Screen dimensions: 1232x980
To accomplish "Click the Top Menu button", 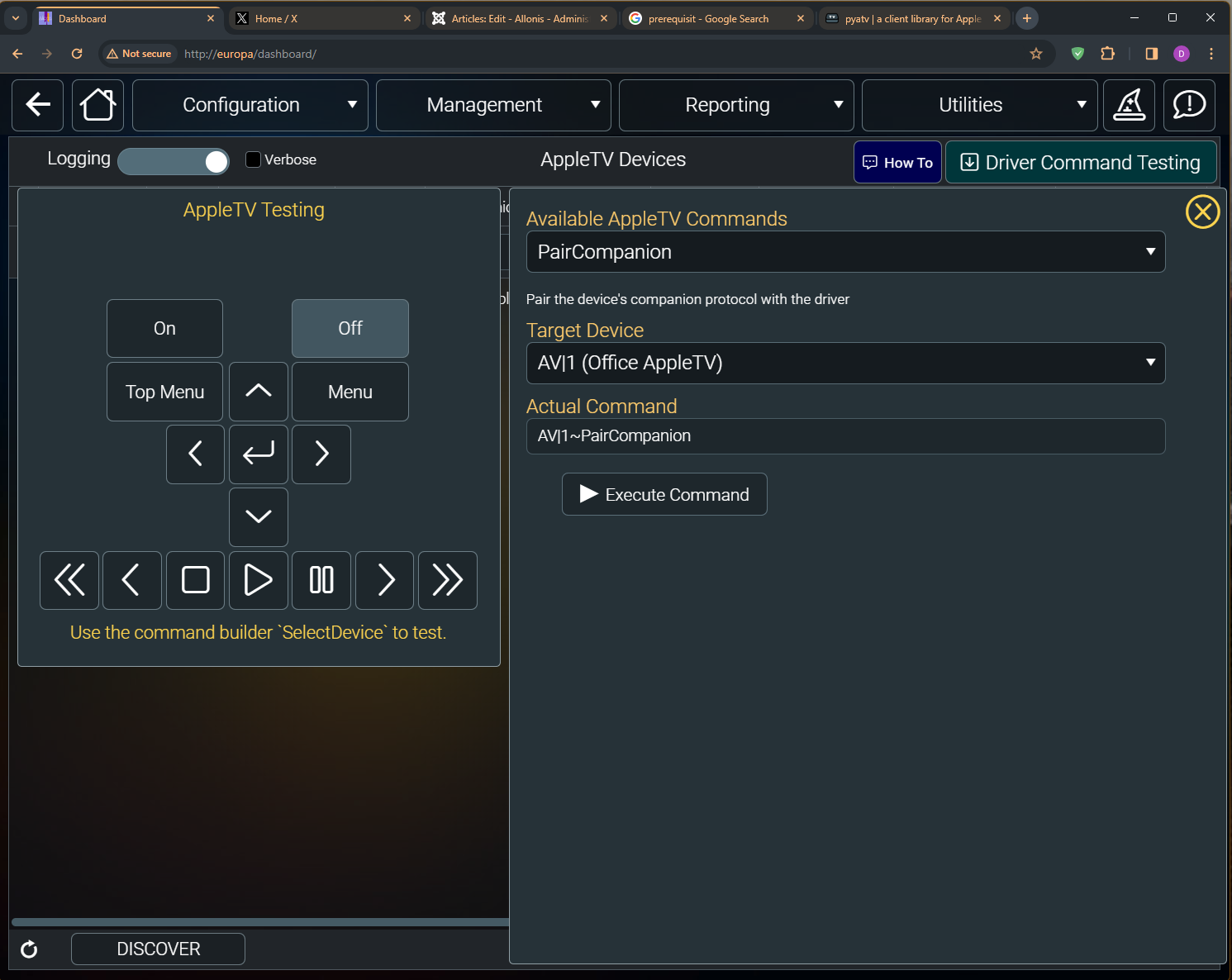I will pyautogui.click(x=164, y=392).
